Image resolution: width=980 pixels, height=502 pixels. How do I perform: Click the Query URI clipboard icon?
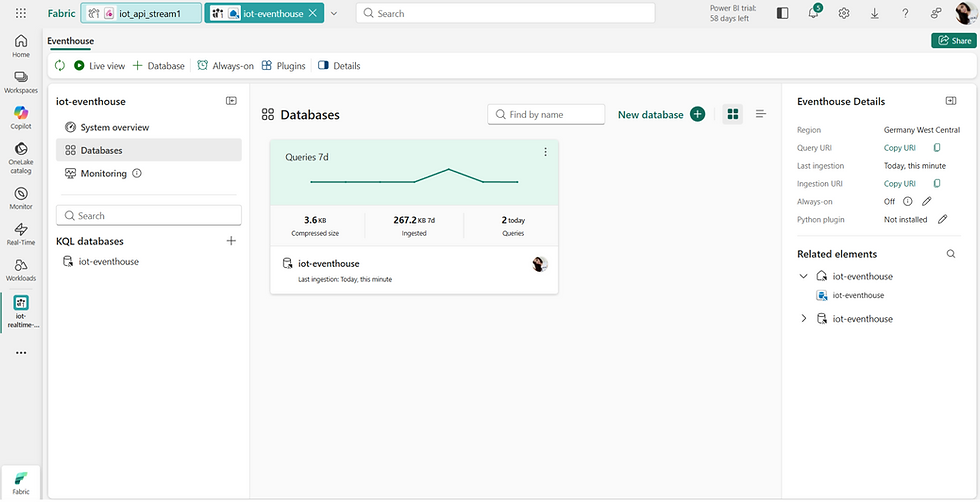[937, 148]
